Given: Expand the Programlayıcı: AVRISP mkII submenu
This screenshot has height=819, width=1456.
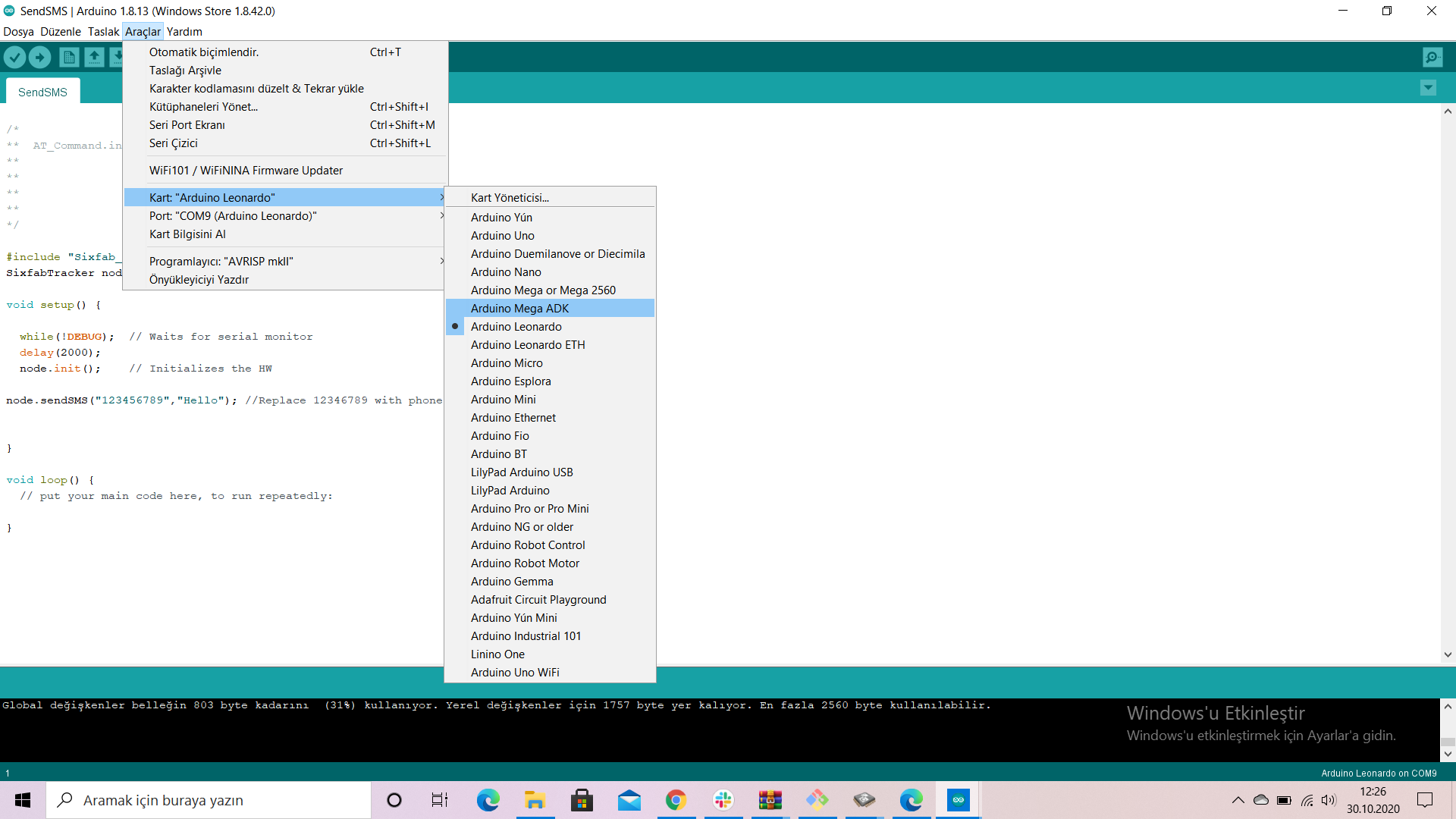Looking at the screenshot, I should click(221, 260).
